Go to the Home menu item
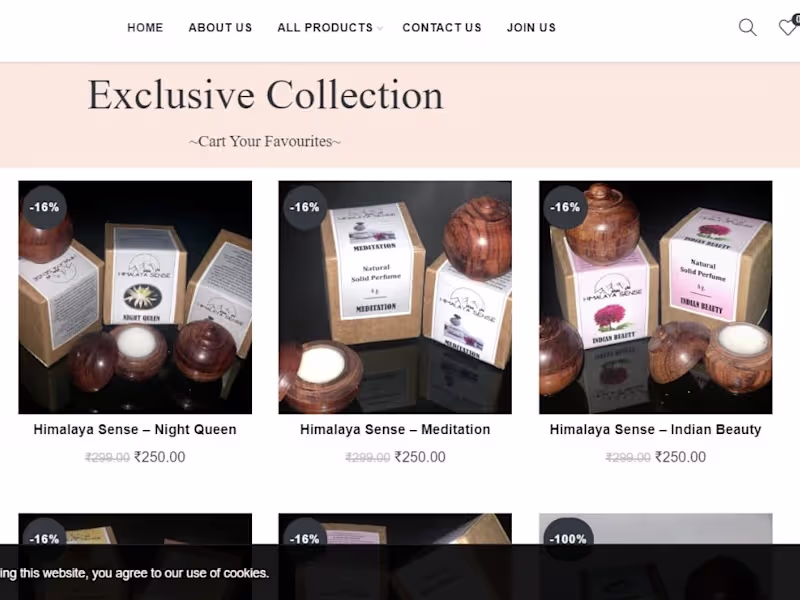The image size is (800, 600). point(145,28)
